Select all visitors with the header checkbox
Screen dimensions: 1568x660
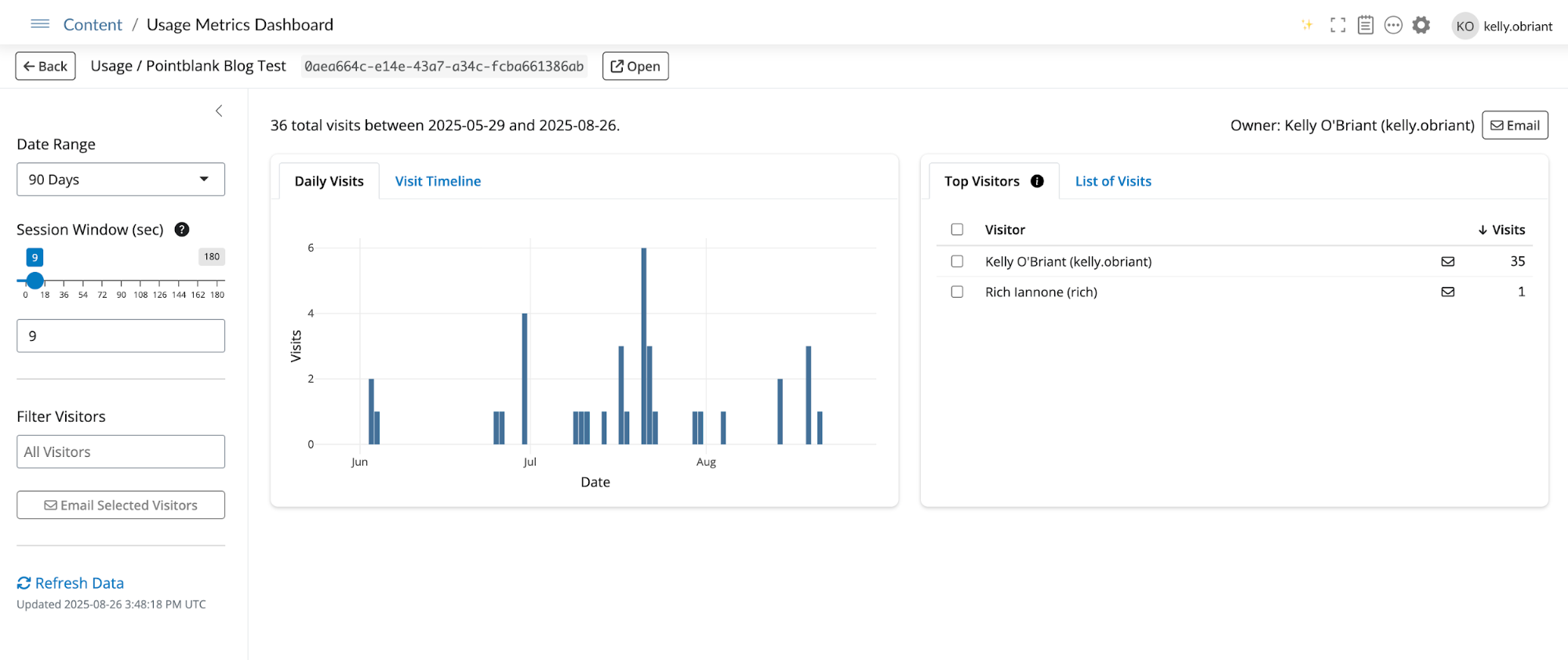click(957, 230)
